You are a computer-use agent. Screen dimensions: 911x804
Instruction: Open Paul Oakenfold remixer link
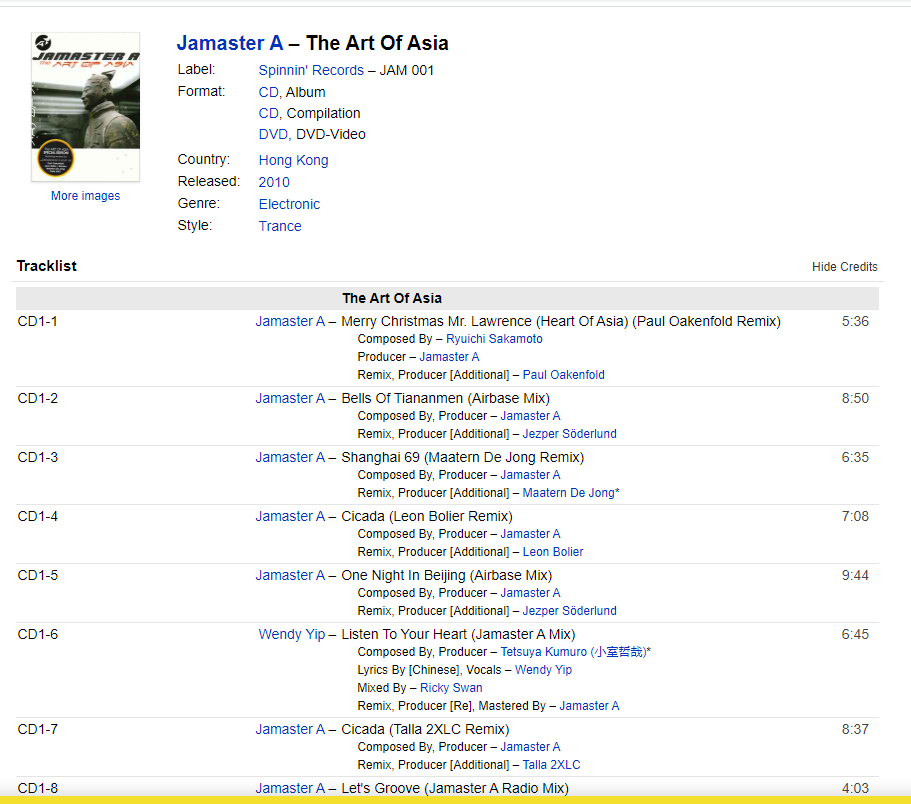(x=564, y=375)
